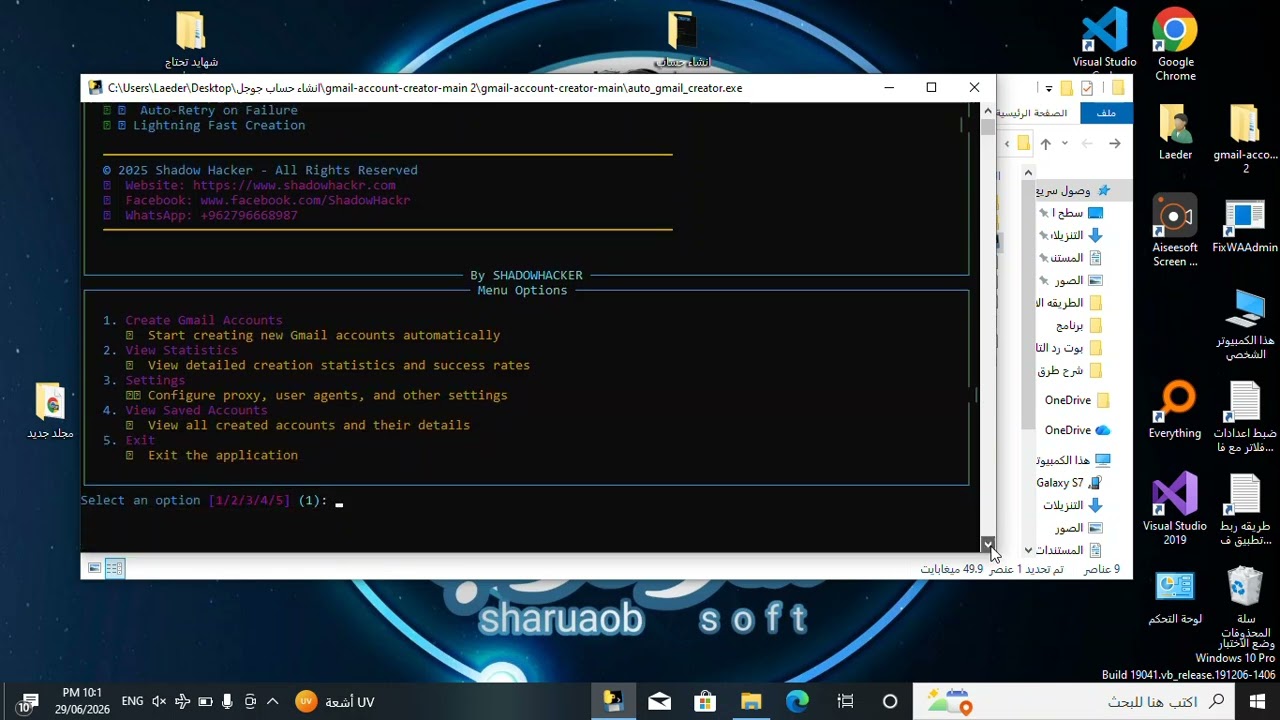This screenshot has width=1280, height=720.
Task: Click the console text "1. Create Gmail Accounts"
Action: click(193, 320)
